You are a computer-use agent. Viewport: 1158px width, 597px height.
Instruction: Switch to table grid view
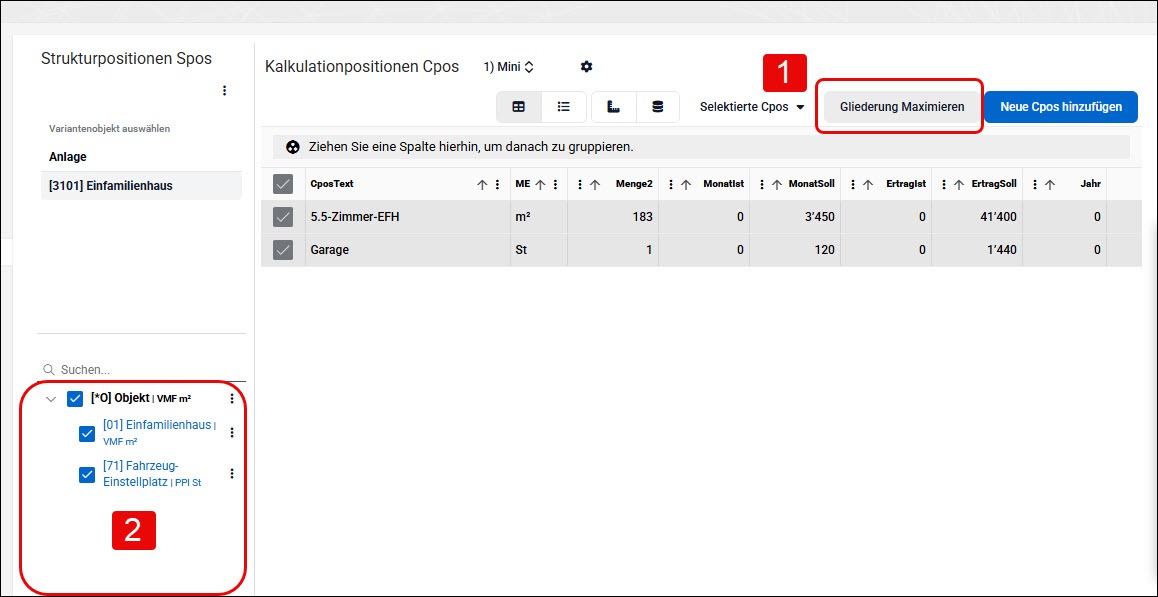point(519,107)
